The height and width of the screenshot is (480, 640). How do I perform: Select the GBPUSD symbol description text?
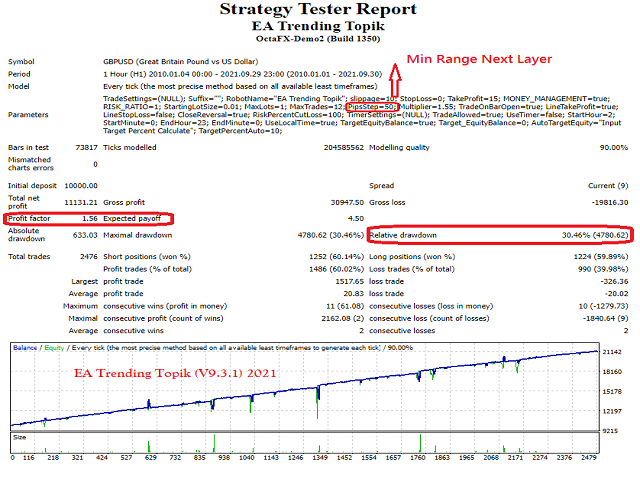180,62
